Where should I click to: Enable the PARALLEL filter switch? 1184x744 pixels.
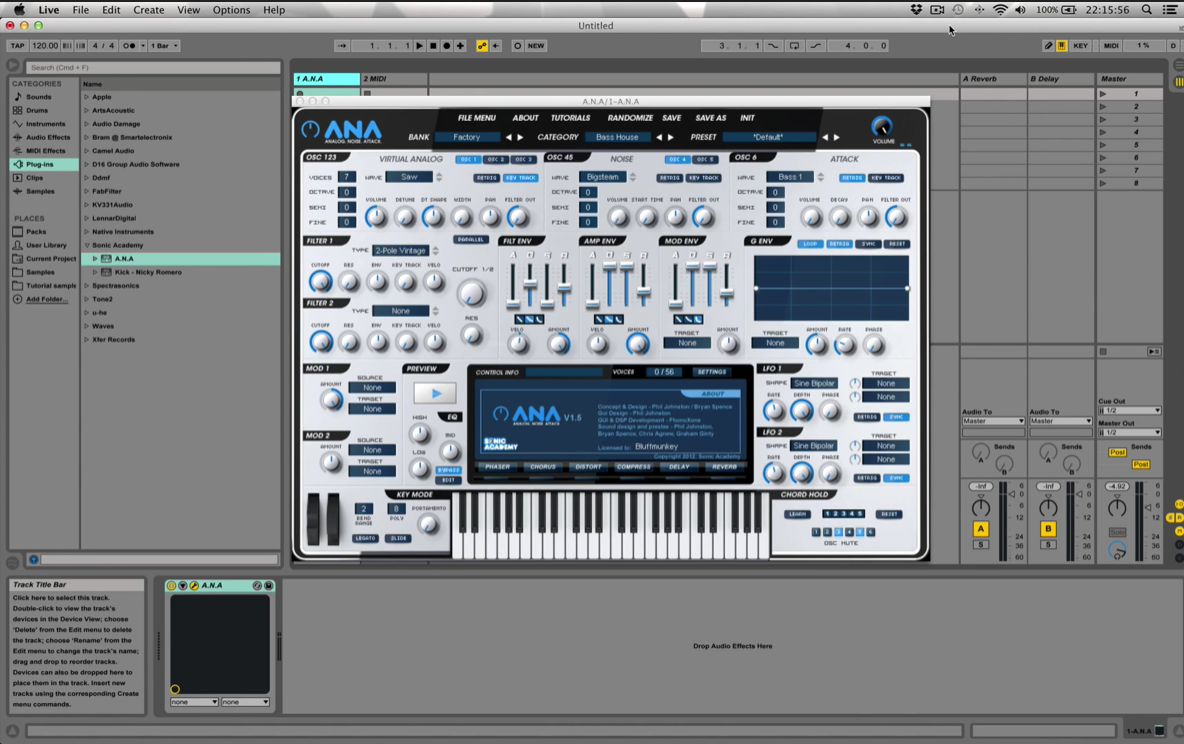(470, 240)
